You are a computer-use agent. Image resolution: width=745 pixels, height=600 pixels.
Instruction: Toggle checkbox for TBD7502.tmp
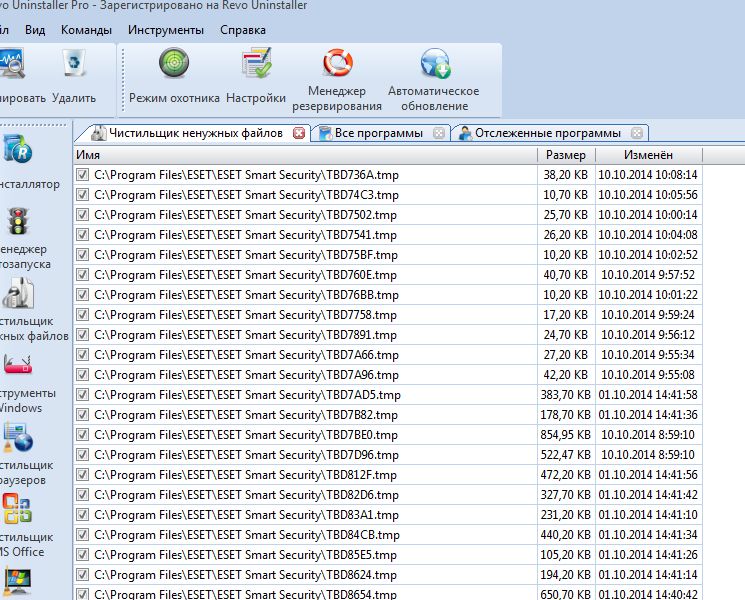click(83, 215)
